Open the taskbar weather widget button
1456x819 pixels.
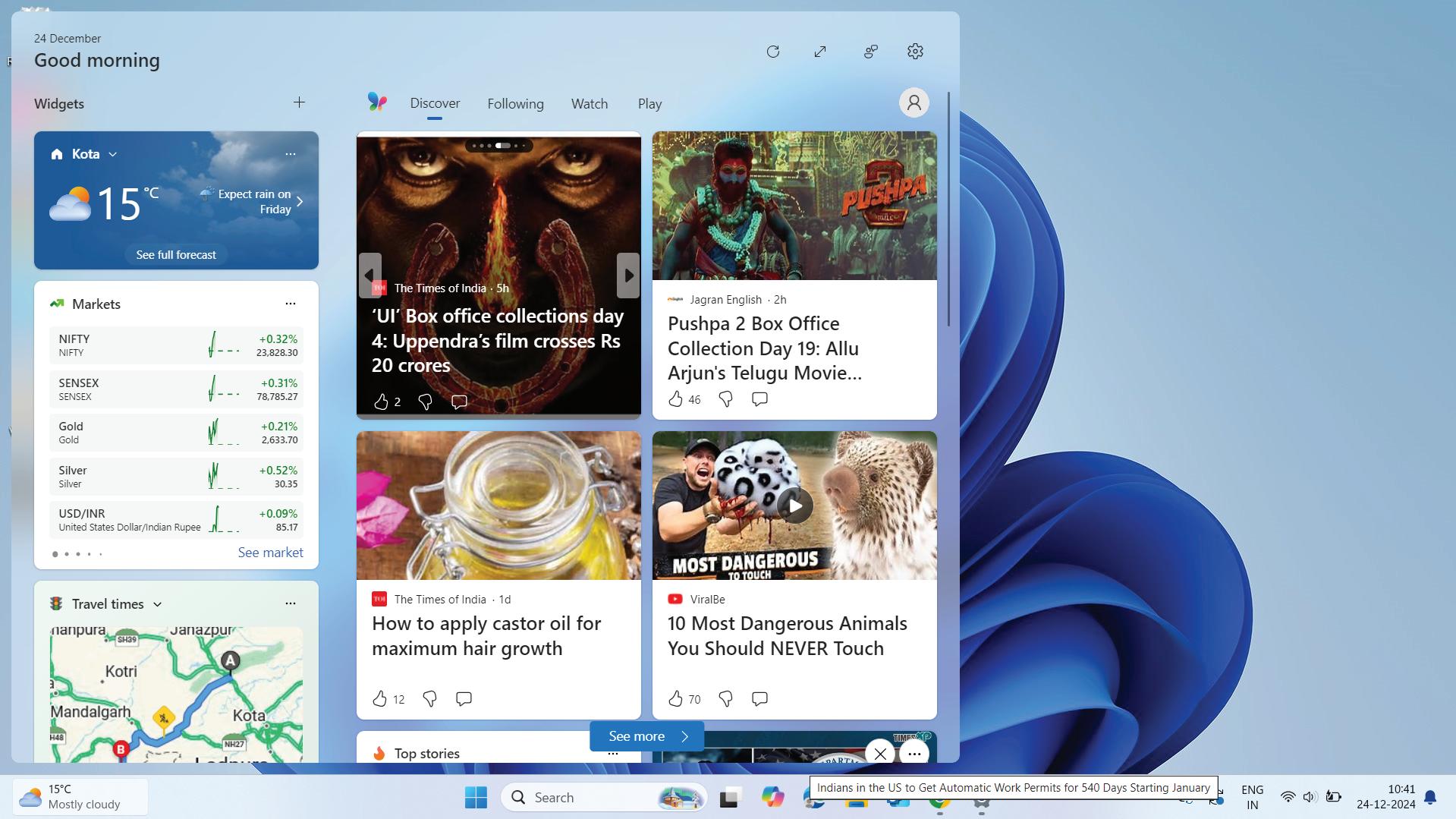click(80, 797)
